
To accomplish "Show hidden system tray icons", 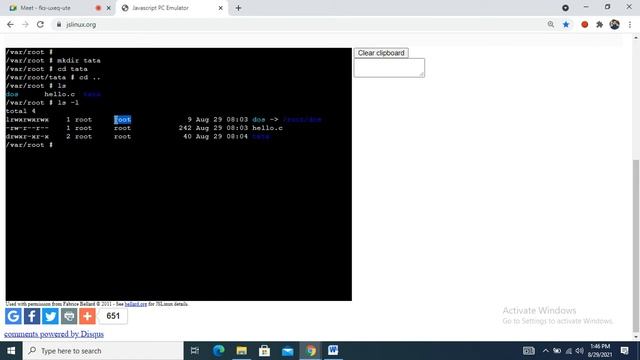I will (545, 351).
